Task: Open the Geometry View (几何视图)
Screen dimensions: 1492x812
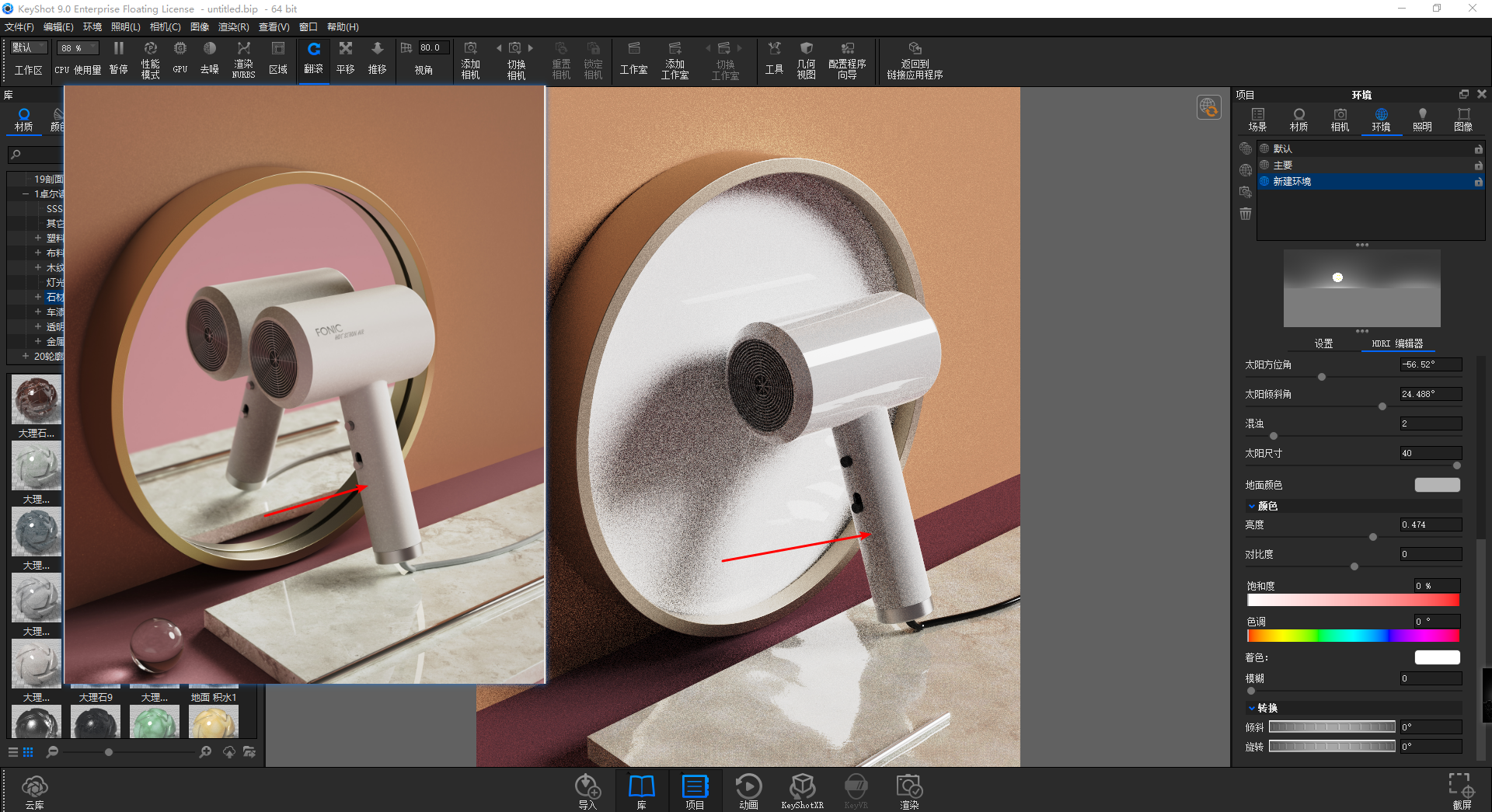Action: 807,60
